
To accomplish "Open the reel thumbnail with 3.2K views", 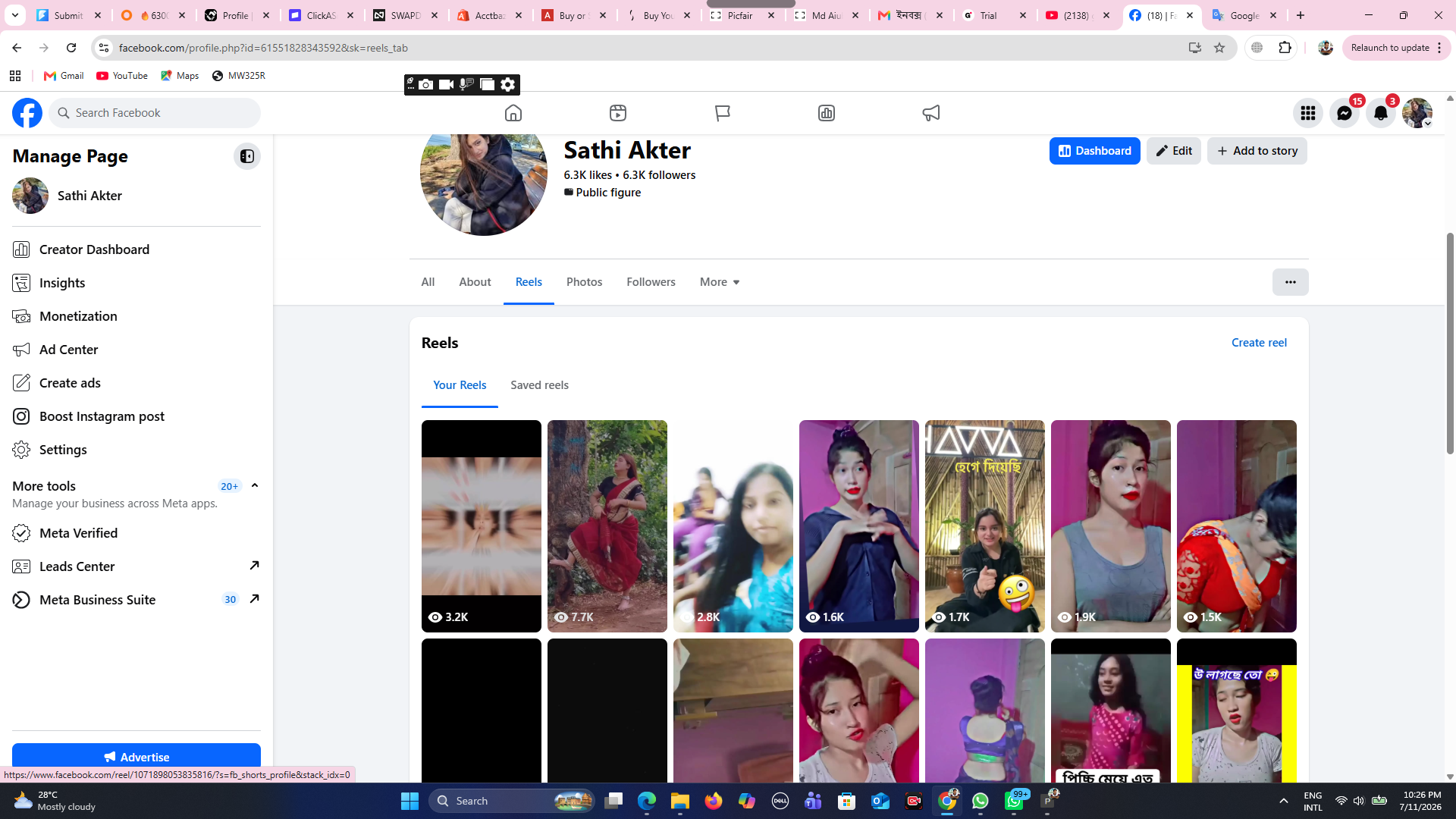I will click(482, 526).
